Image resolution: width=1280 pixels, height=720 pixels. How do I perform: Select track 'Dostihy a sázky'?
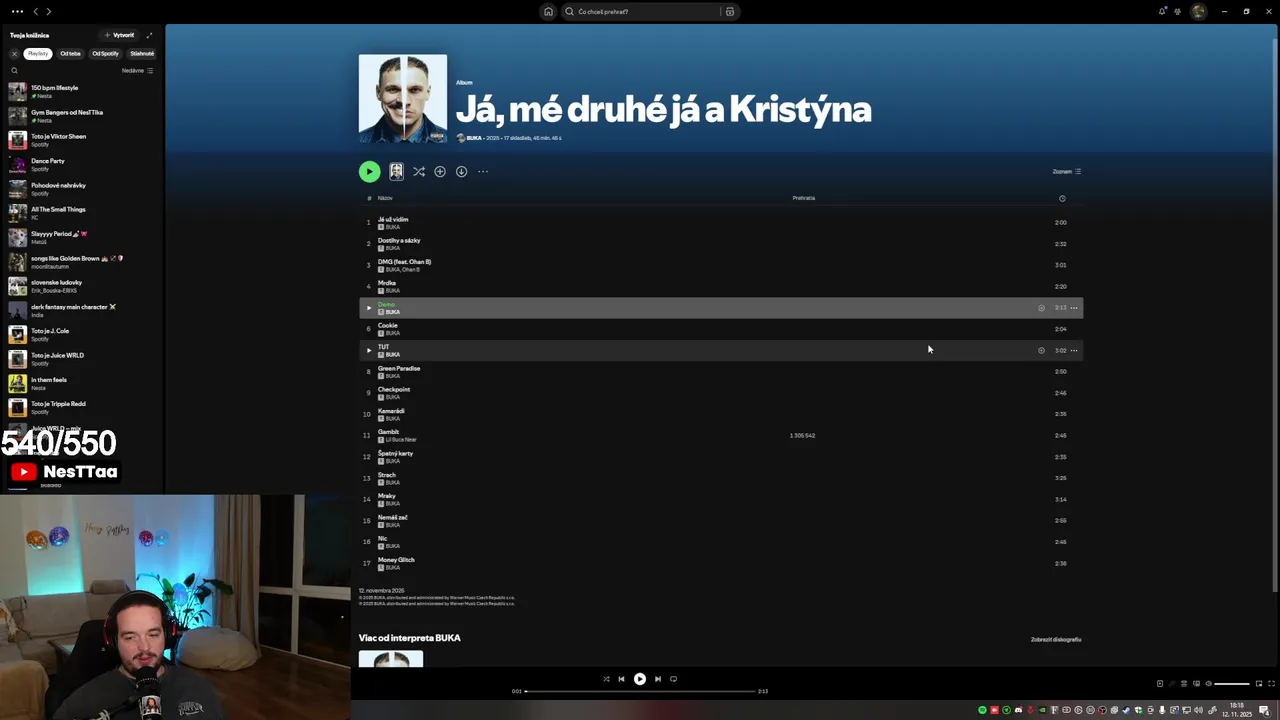[721, 244]
